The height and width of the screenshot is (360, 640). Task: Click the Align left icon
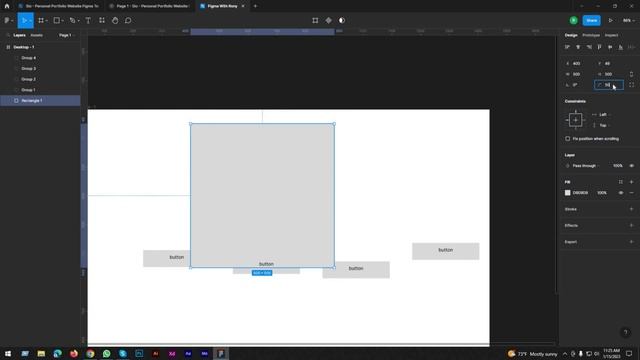click(x=567, y=47)
